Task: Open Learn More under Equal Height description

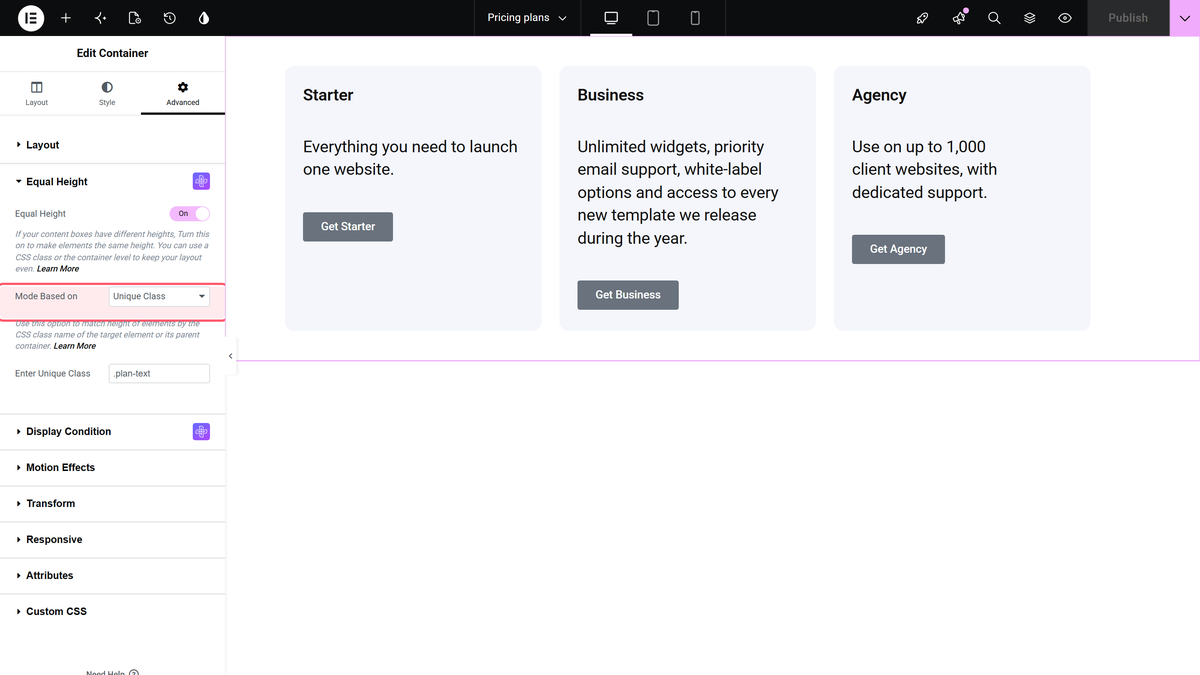Action: [58, 269]
